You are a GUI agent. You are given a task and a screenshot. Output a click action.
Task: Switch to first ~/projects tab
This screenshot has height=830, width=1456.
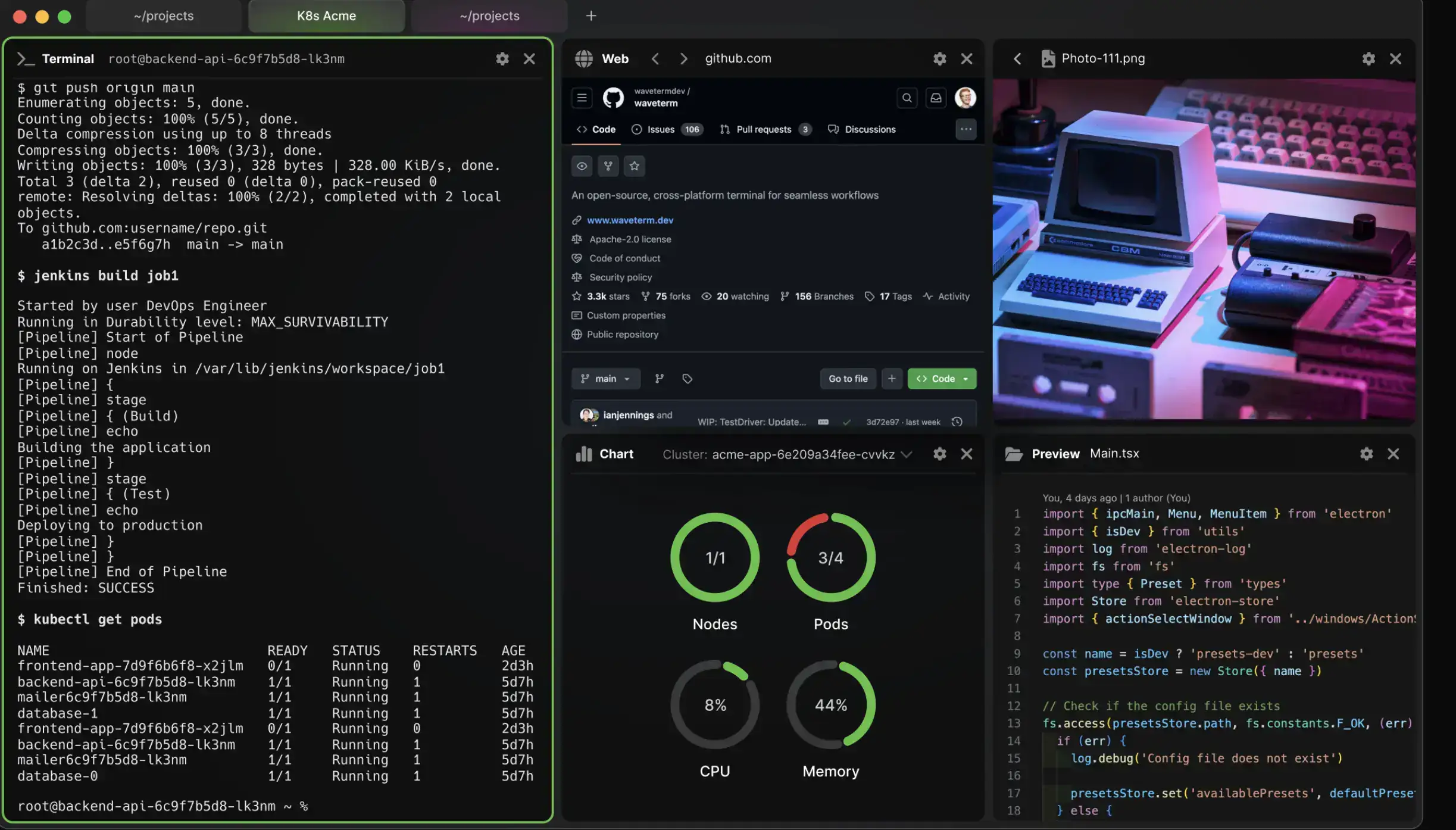164,16
